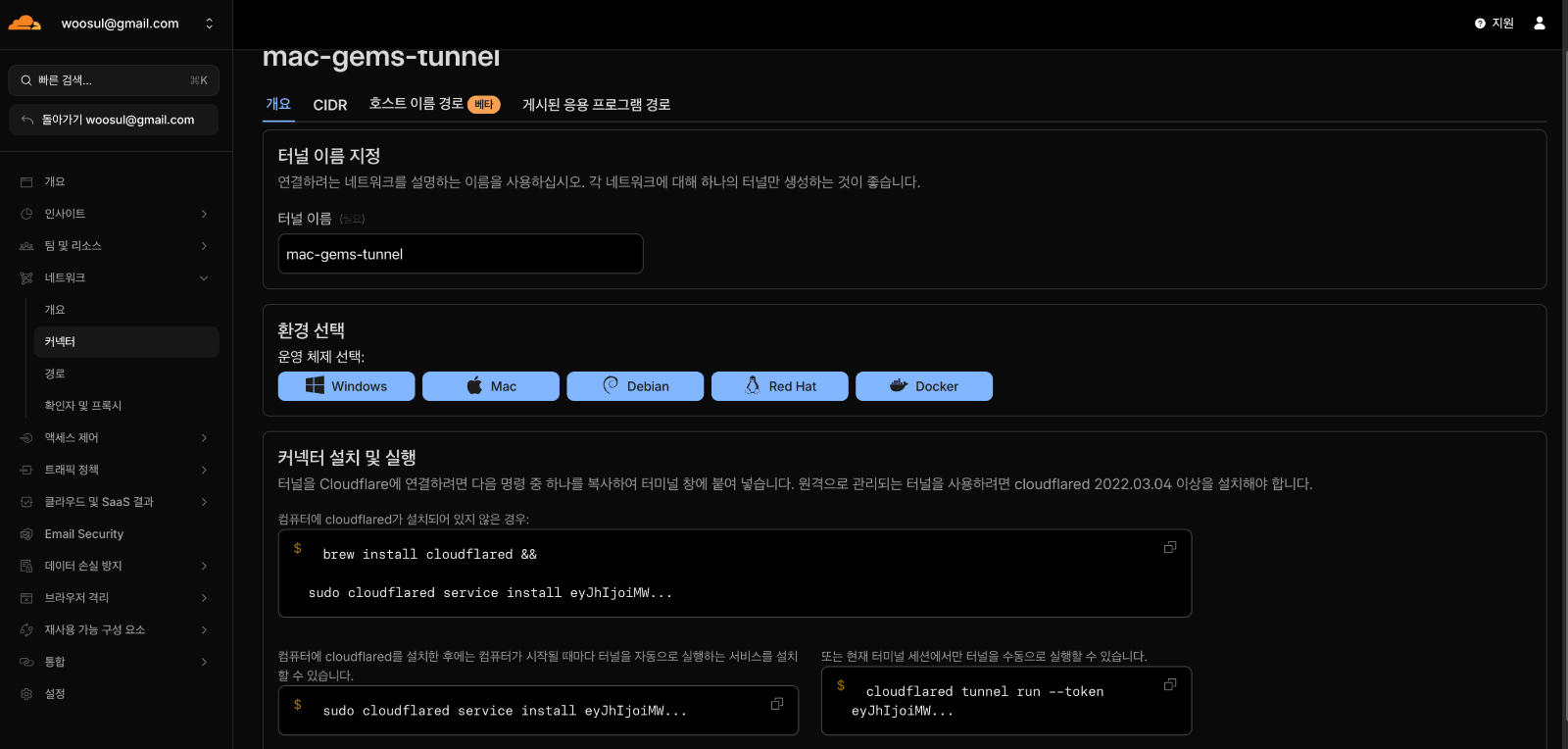Expand the 트래픽 정책 chevron
The height and width of the screenshot is (749, 1568).
point(204,471)
